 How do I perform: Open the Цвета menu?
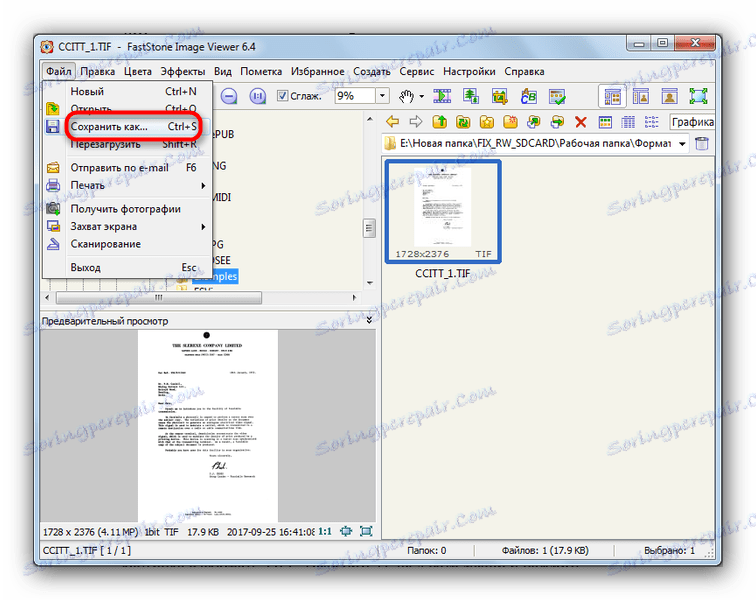pyautogui.click(x=138, y=71)
